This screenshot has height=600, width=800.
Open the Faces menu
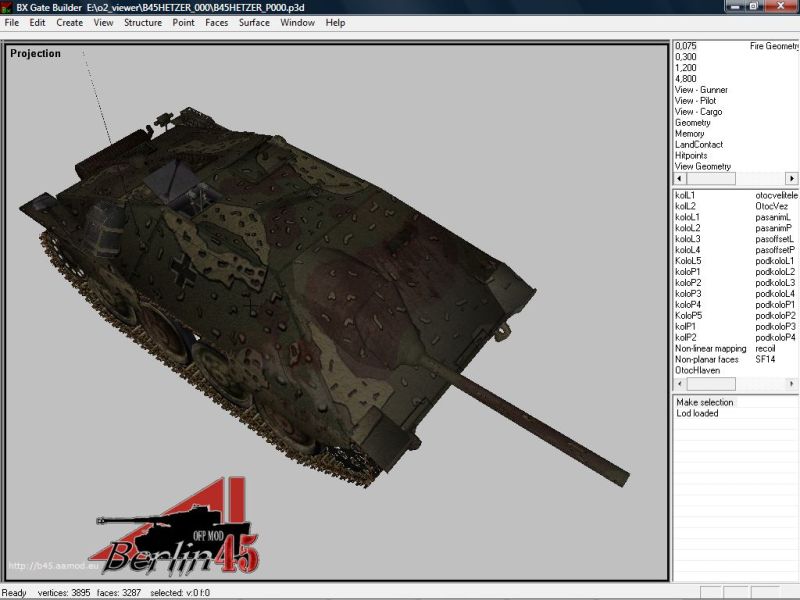point(216,22)
